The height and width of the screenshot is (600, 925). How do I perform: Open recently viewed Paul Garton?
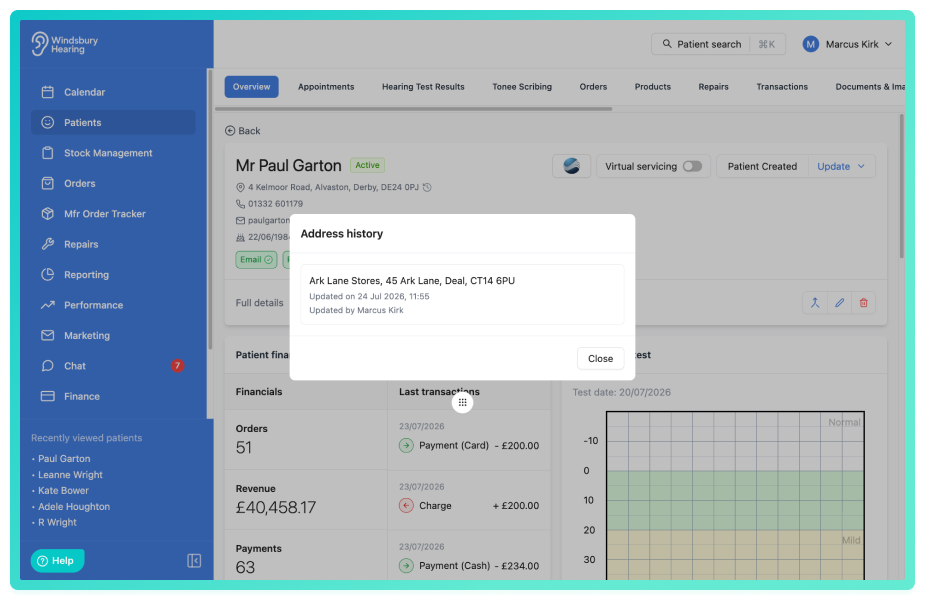click(64, 458)
